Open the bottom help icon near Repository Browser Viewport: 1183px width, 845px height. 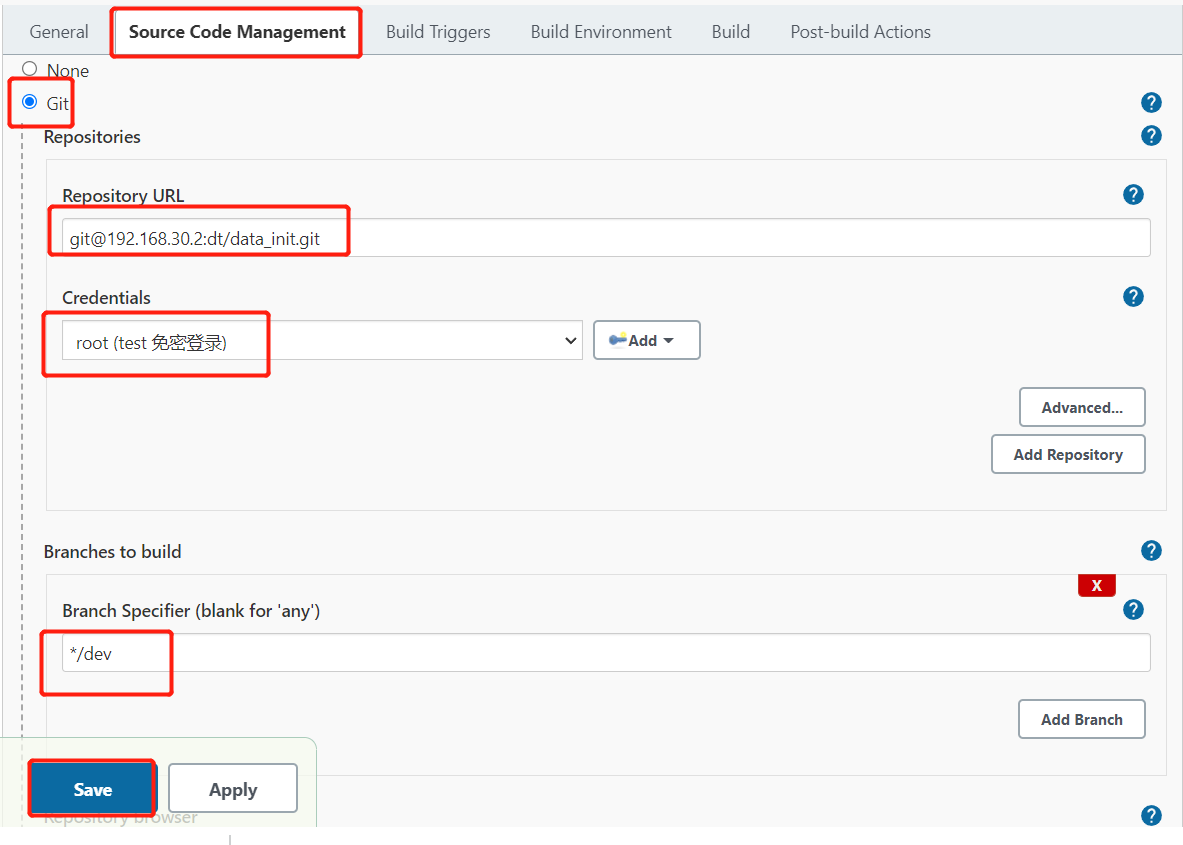pos(1151,815)
